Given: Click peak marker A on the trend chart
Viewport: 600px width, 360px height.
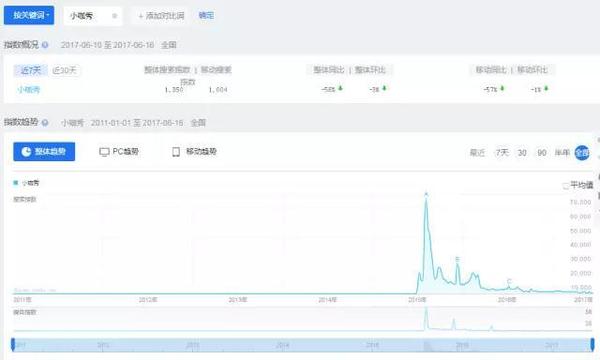Looking at the screenshot, I should click(x=426, y=195).
